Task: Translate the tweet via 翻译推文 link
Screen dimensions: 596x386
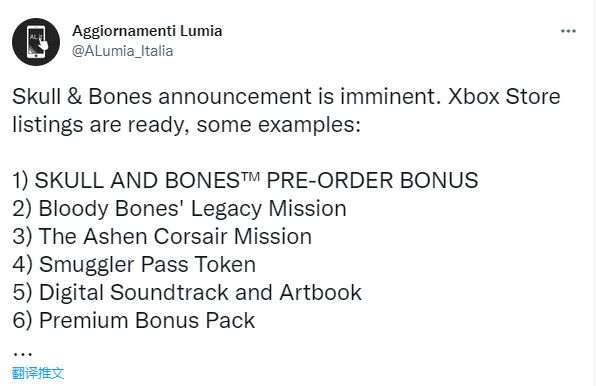Action: tap(38, 373)
